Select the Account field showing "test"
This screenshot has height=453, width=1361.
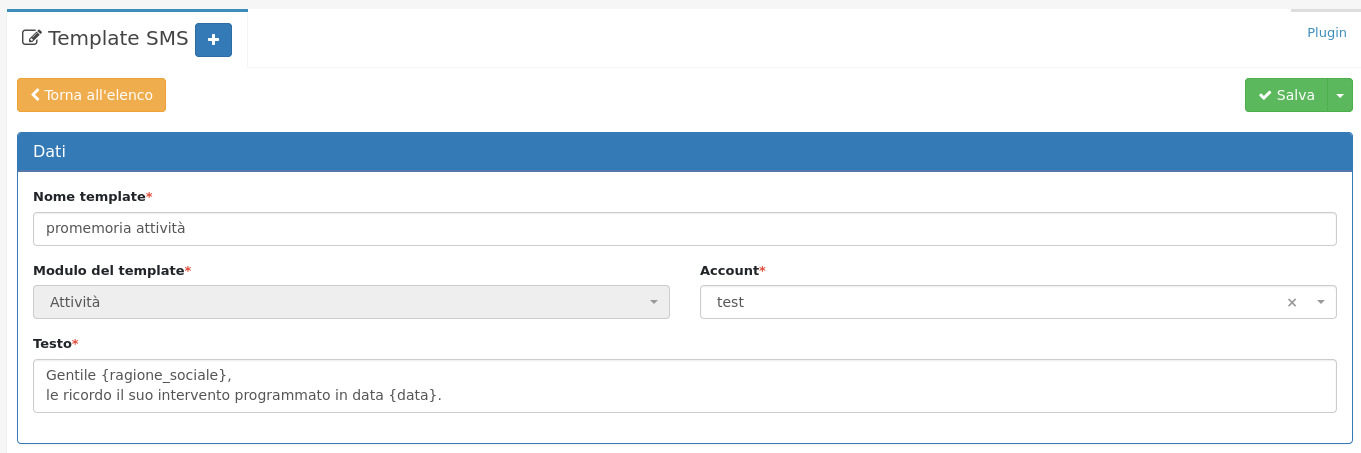click(990, 302)
